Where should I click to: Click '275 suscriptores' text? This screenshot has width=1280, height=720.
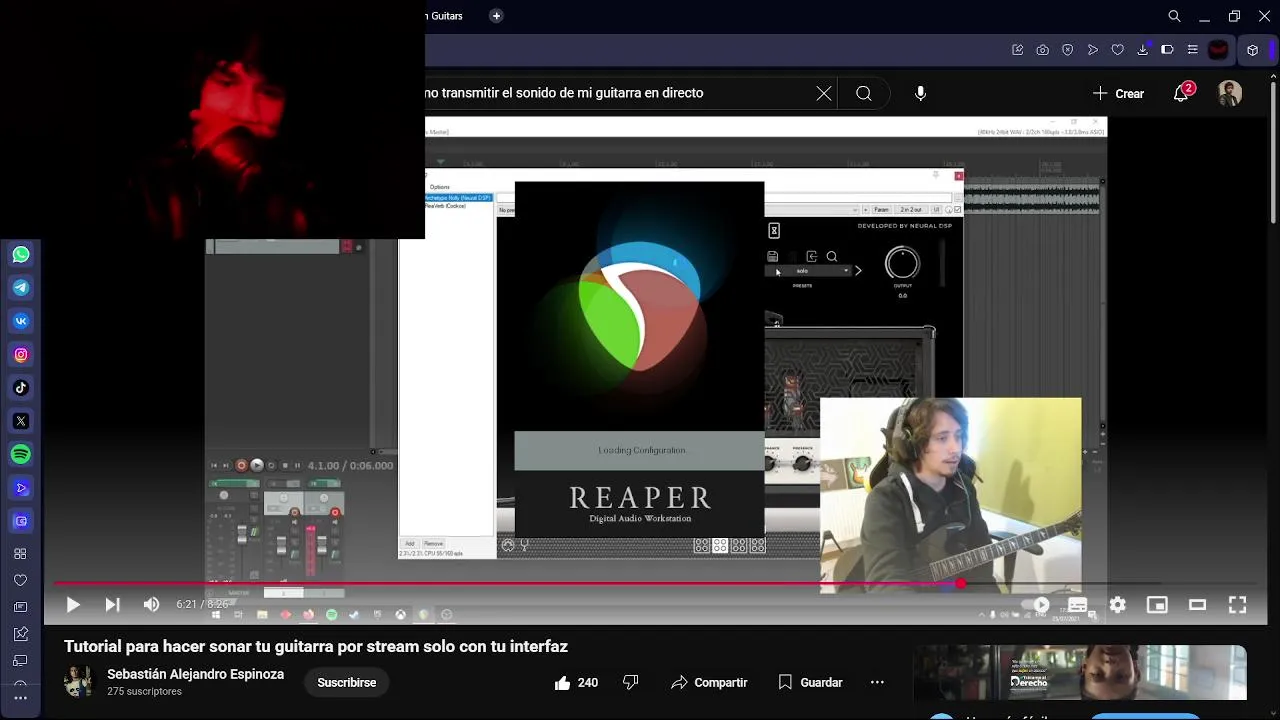(x=144, y=692)
